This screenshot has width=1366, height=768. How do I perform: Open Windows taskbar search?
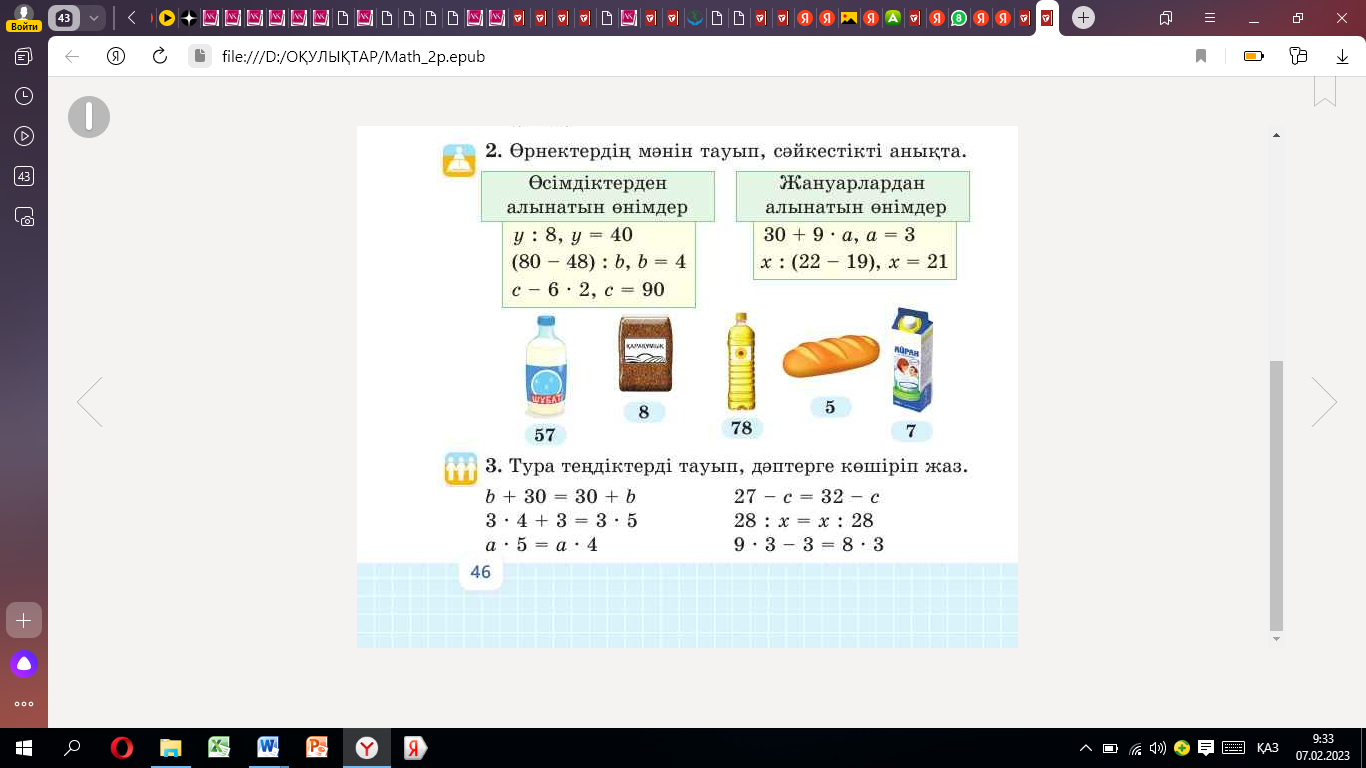(72, 748)
